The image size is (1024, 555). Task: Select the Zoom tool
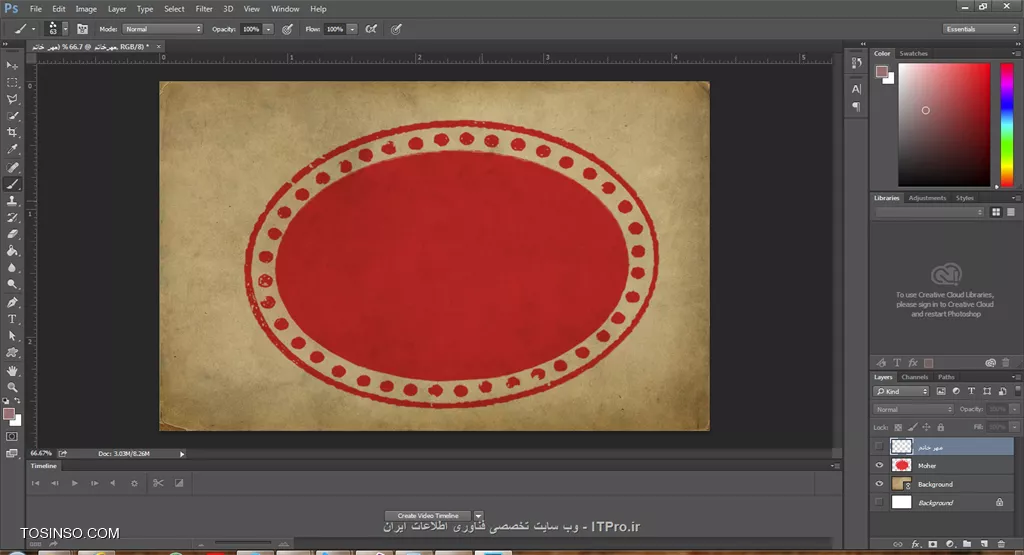click(x=12, y=387)
